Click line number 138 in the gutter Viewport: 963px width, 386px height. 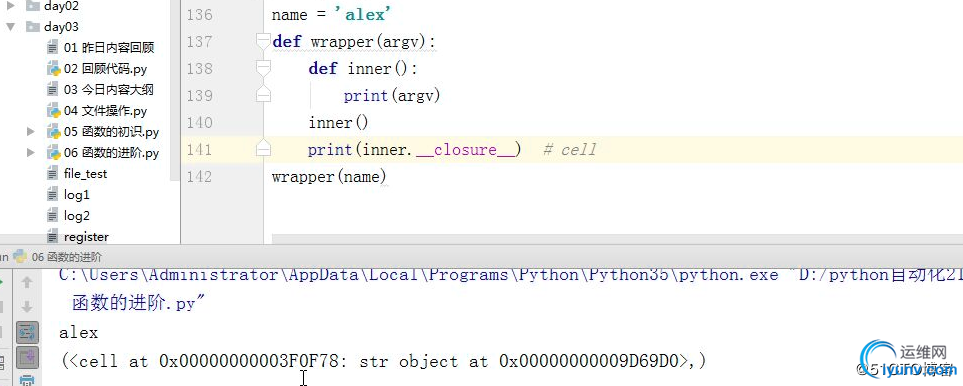(200, 69)
